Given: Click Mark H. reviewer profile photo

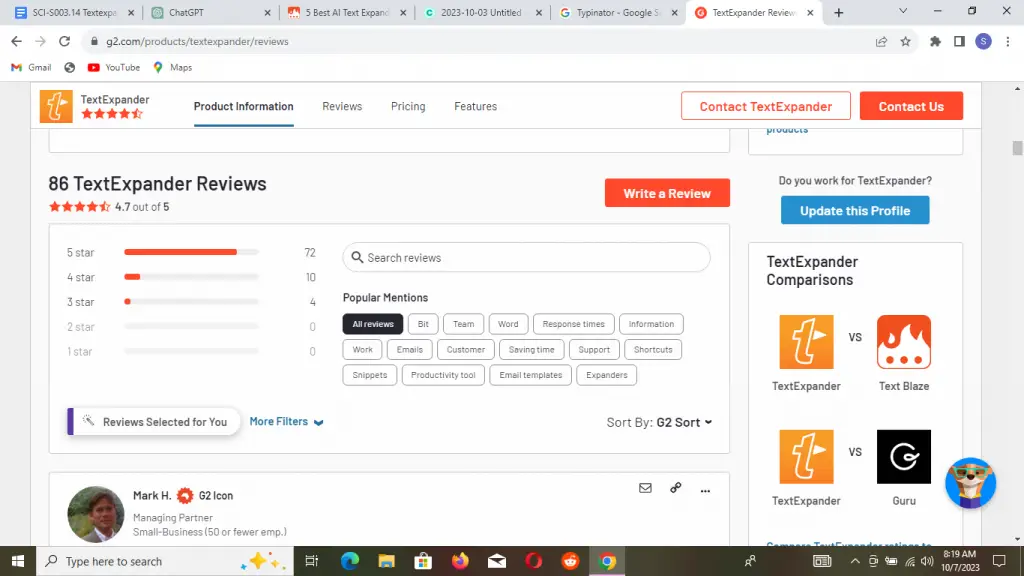Looking at the screenshot, I should tap(96, 515).
